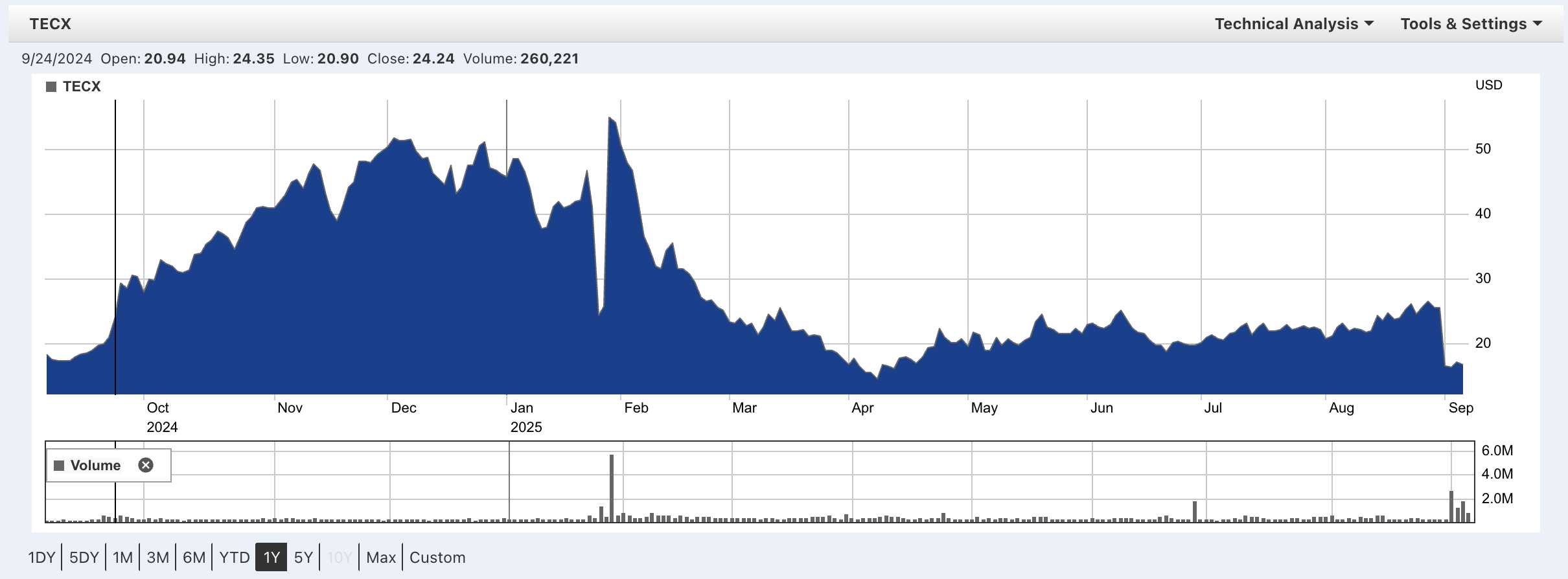Open the Custom date range option
This screenshot has height=579, width=1568.
tap(437, 558)
